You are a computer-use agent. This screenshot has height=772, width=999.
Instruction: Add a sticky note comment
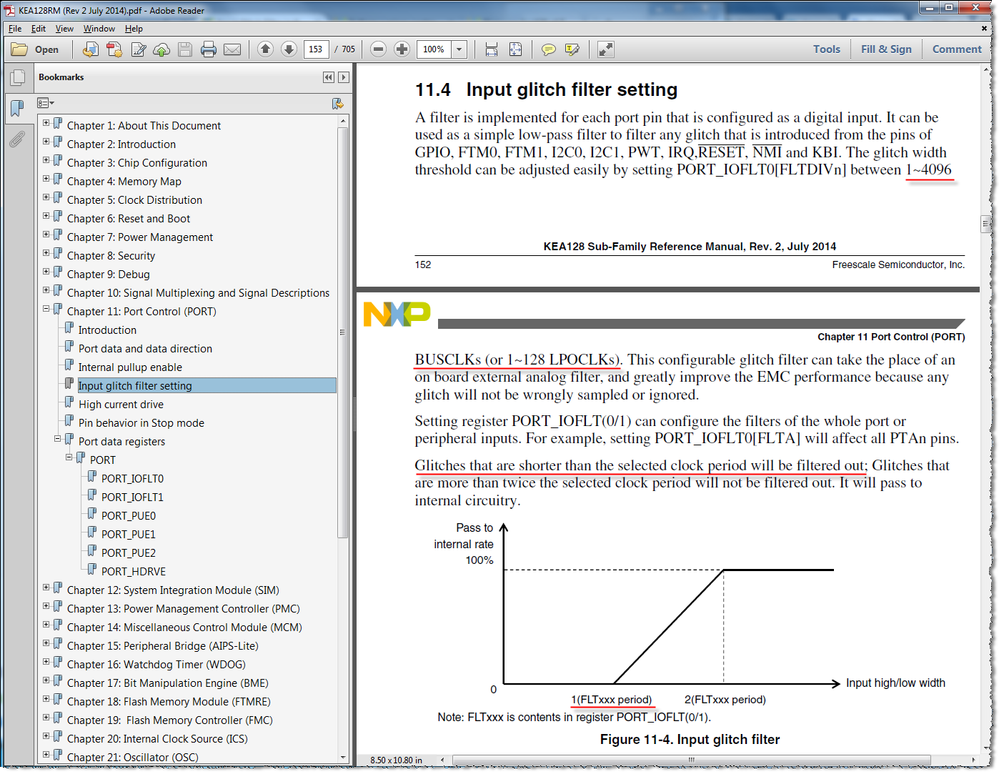pyautogui.click(x=548, y=49)
